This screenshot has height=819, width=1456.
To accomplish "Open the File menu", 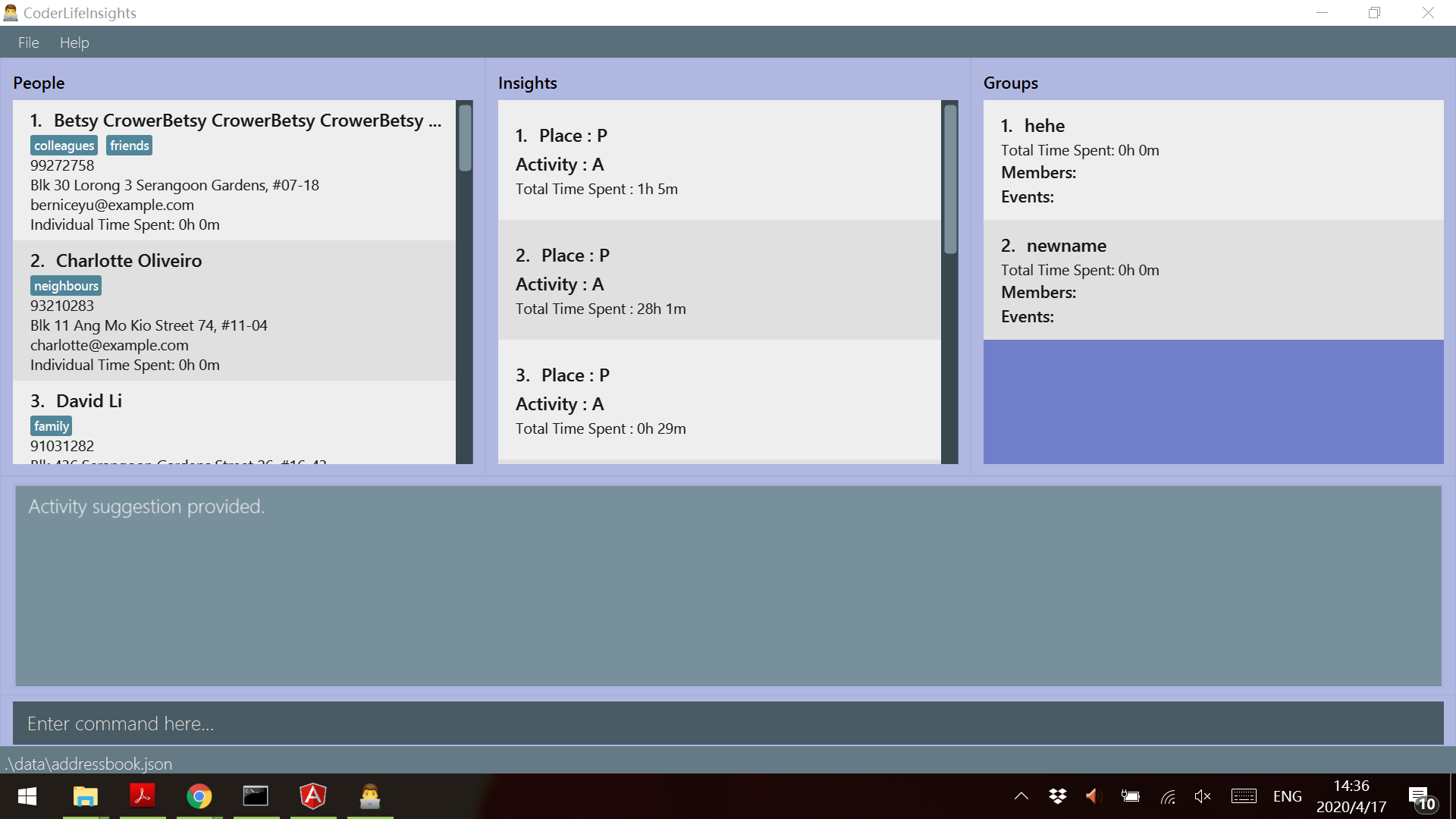I will [x=28, y=42].
